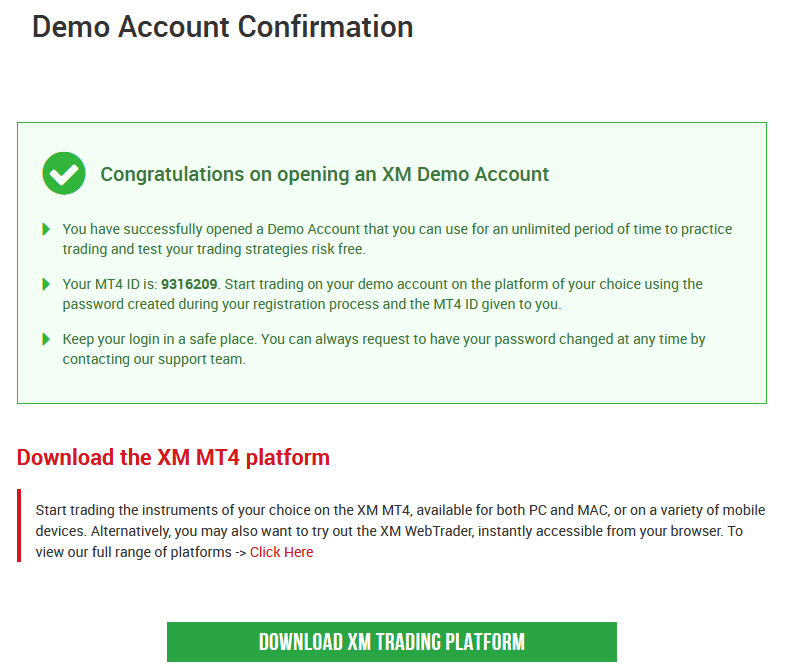Click the bold MT4 ID number 9316209
796x669 pixels.
tap(189, 285)
